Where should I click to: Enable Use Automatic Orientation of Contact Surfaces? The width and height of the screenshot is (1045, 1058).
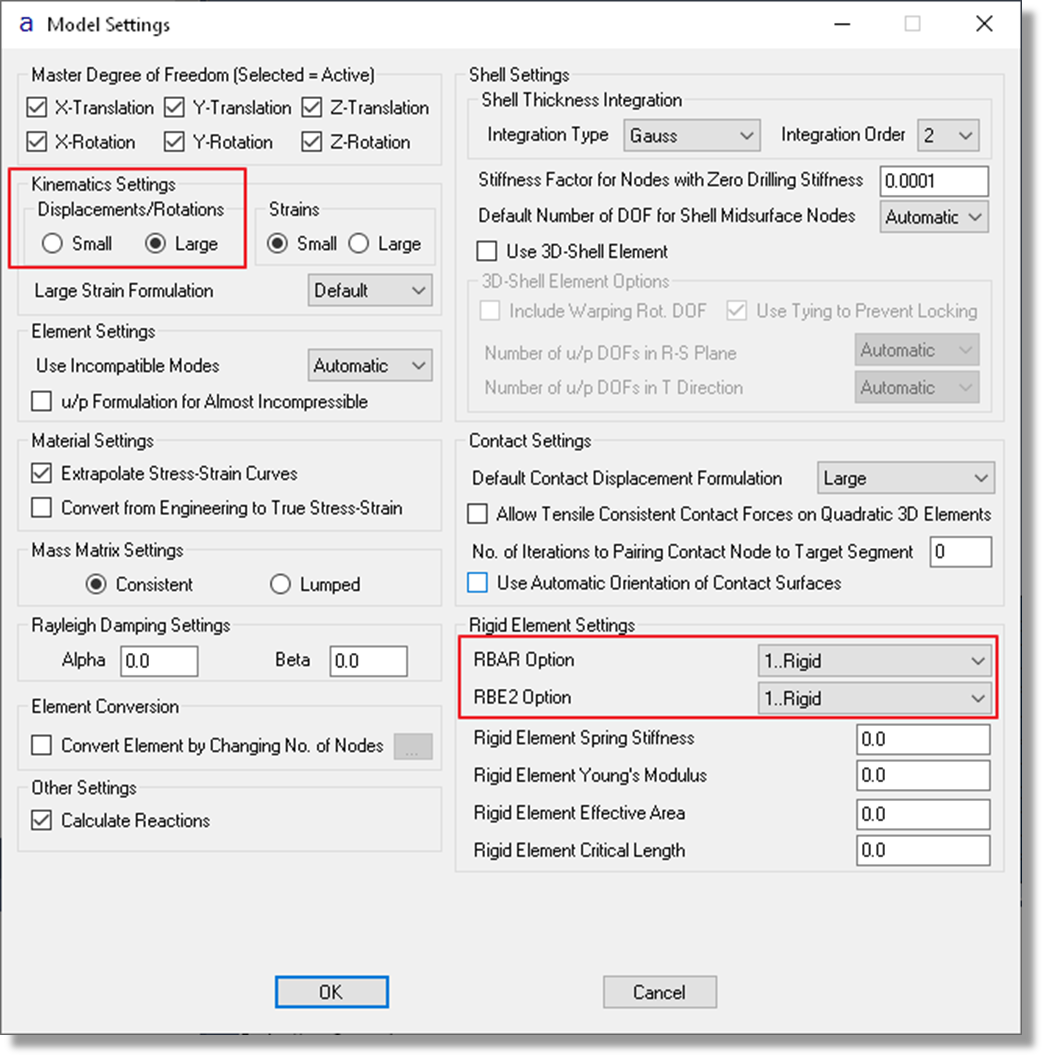tap(477, 582)
